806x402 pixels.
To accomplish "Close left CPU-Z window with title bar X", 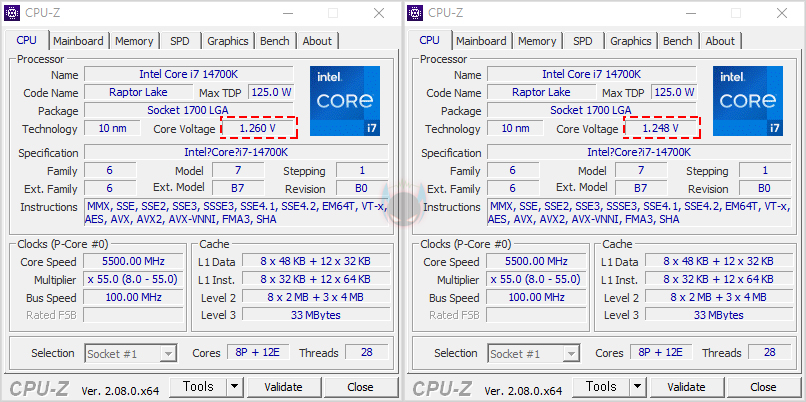I will tap(379, 13).
